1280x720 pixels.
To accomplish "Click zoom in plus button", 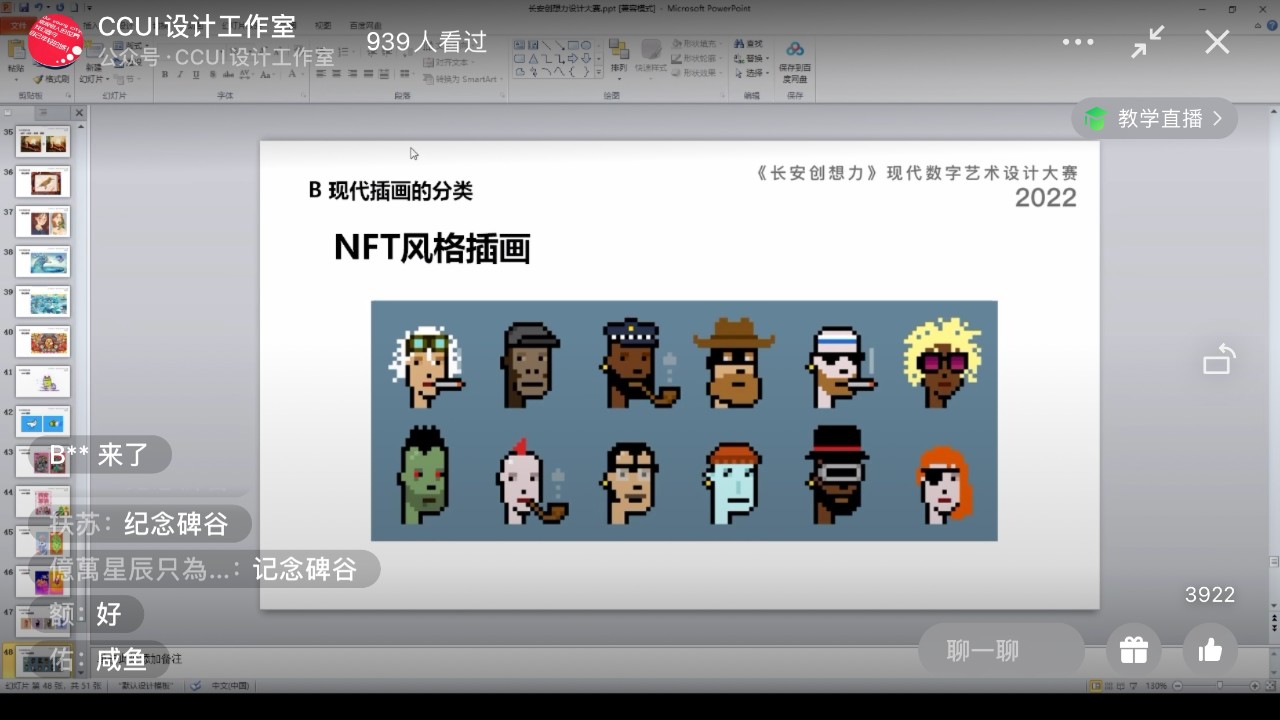I will [x=1254, y=686].
